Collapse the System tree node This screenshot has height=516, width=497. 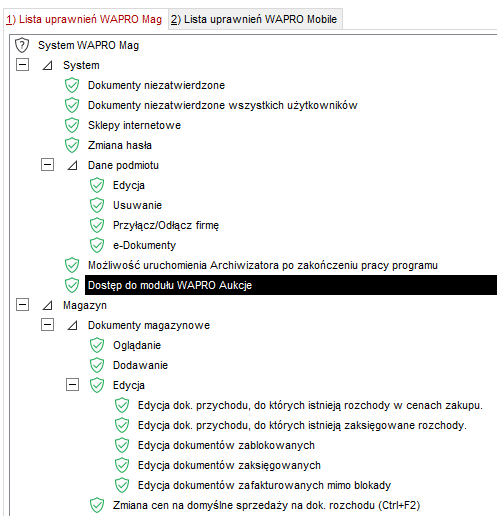22,65
